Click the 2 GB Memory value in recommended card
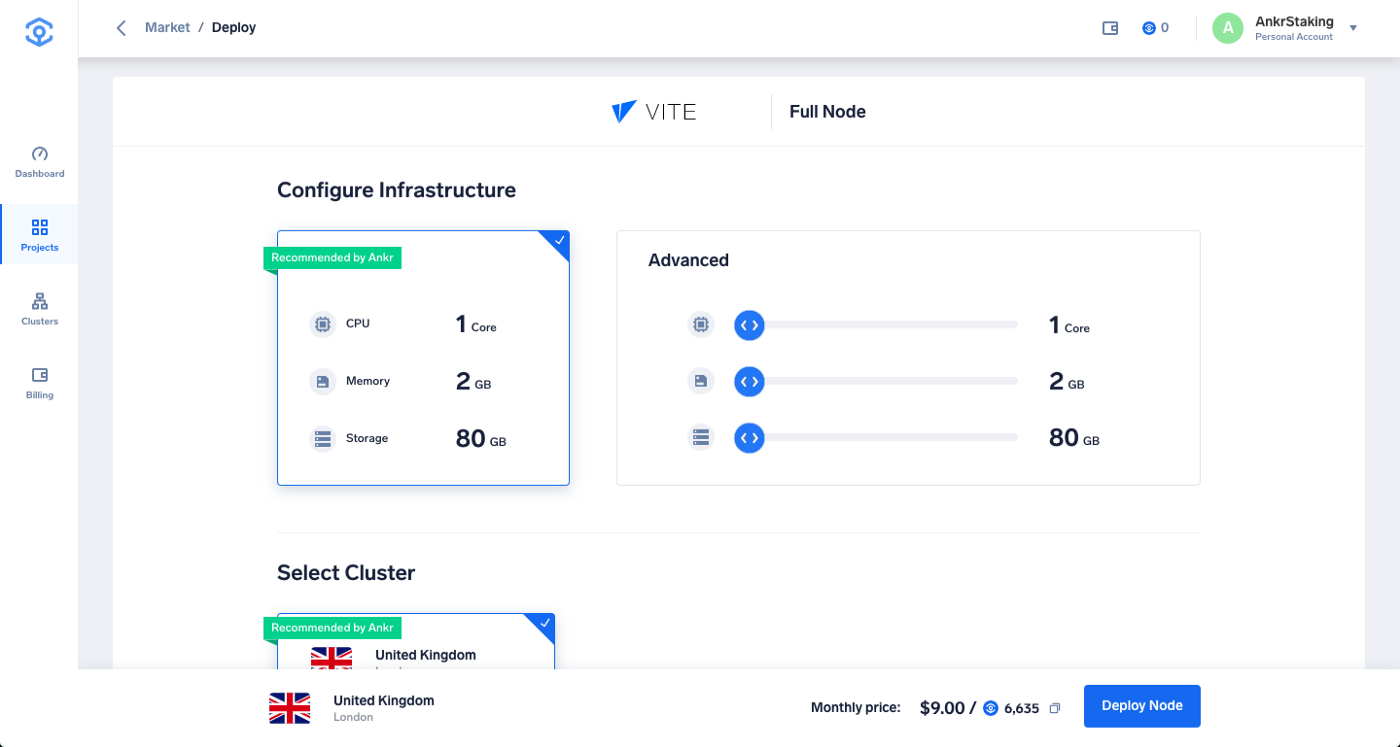Image resolution: width=1400 pixels, height=747 pixels. click(x=473, y=381)
